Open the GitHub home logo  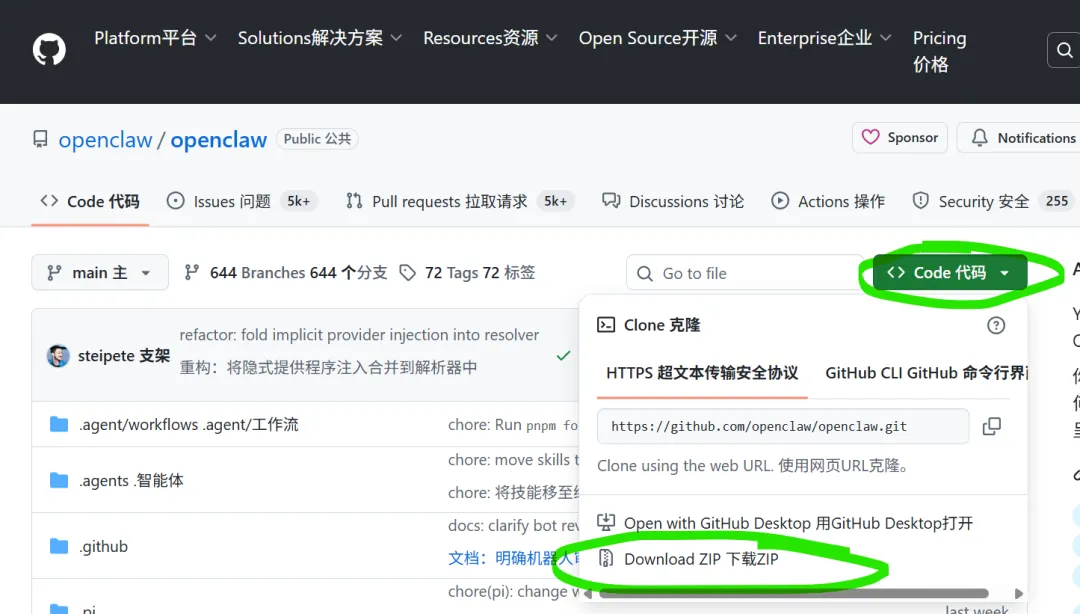[49, 50]
